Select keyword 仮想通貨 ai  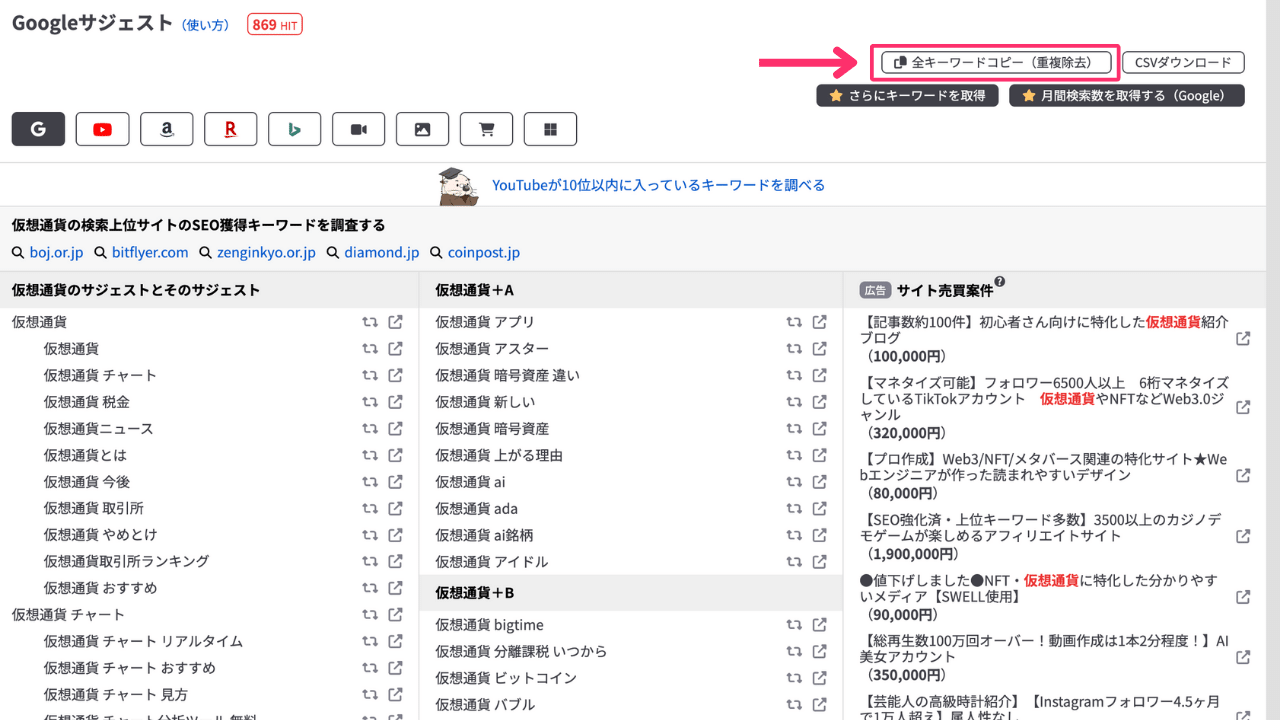coord(470,482)
